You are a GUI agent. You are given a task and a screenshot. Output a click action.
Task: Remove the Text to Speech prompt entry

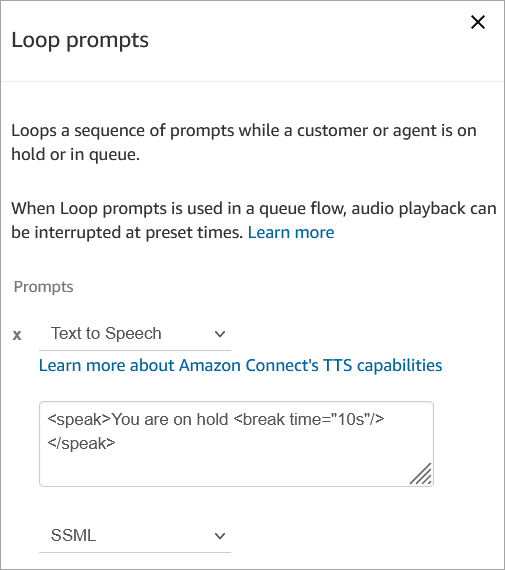[17, 335]
